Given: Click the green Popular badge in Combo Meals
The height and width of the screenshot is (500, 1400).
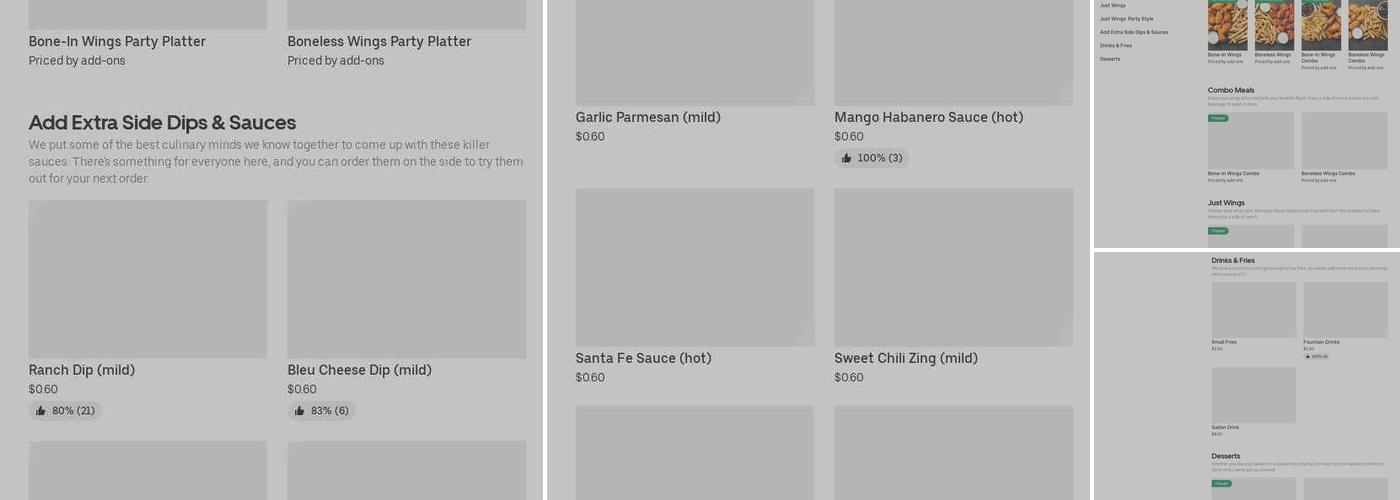Looking at the screenshot, I should [x=1218, y=118].
